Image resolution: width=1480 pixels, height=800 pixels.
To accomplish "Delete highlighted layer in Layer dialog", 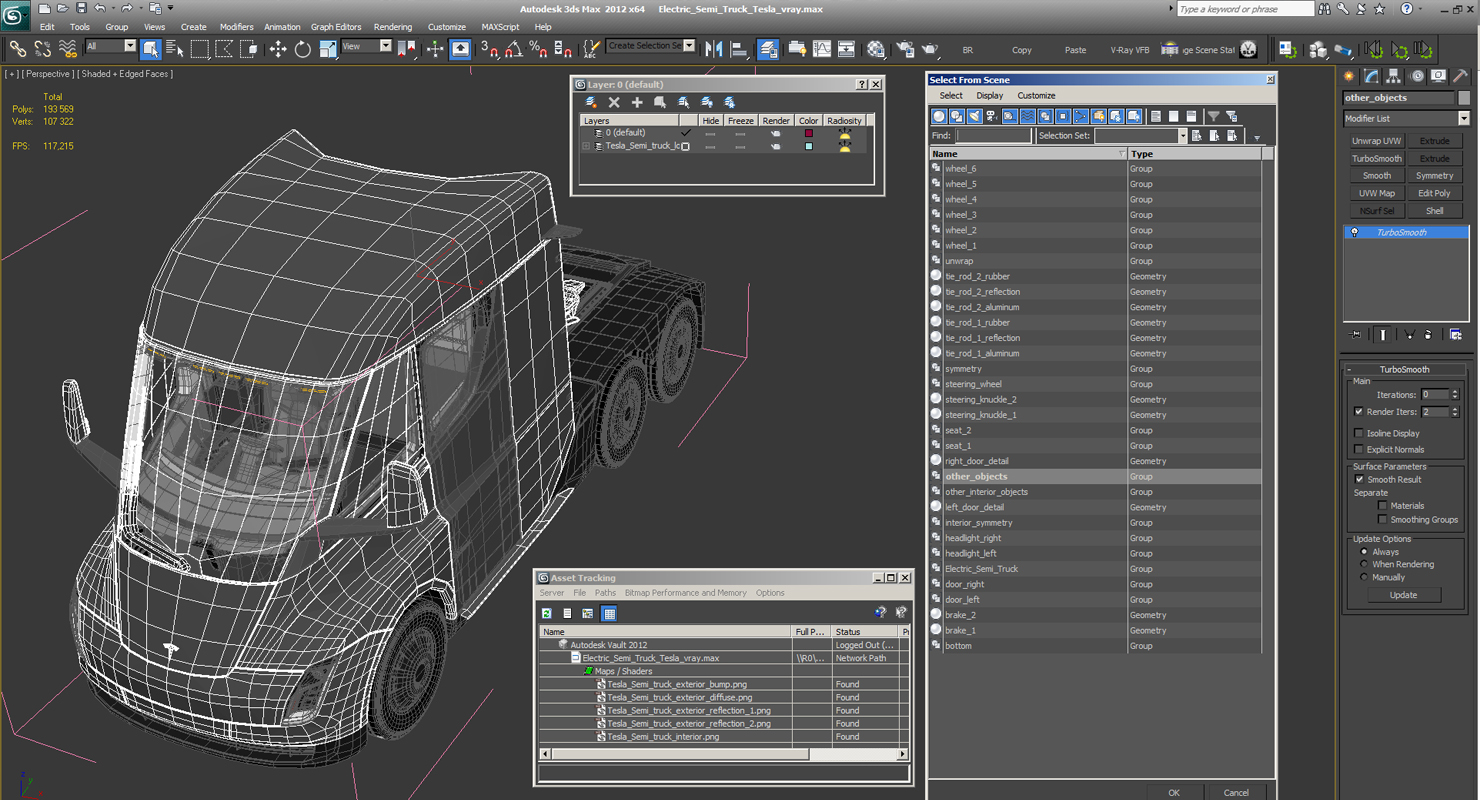I will coord(614,102).
